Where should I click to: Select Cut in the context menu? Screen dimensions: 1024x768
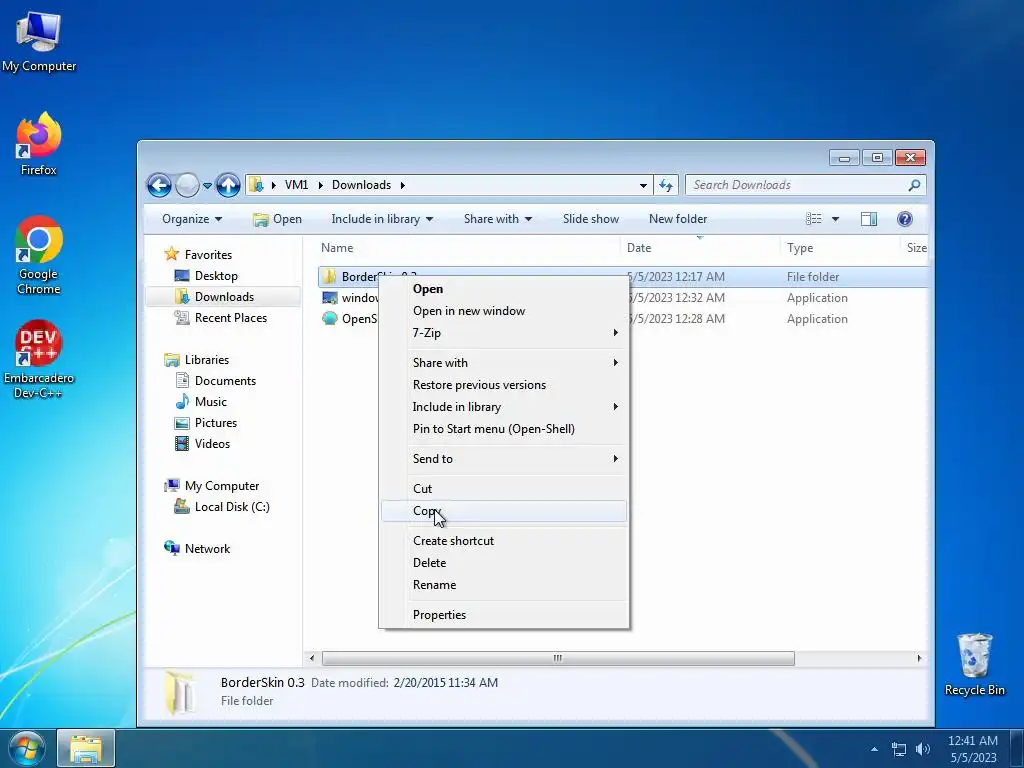504,489
